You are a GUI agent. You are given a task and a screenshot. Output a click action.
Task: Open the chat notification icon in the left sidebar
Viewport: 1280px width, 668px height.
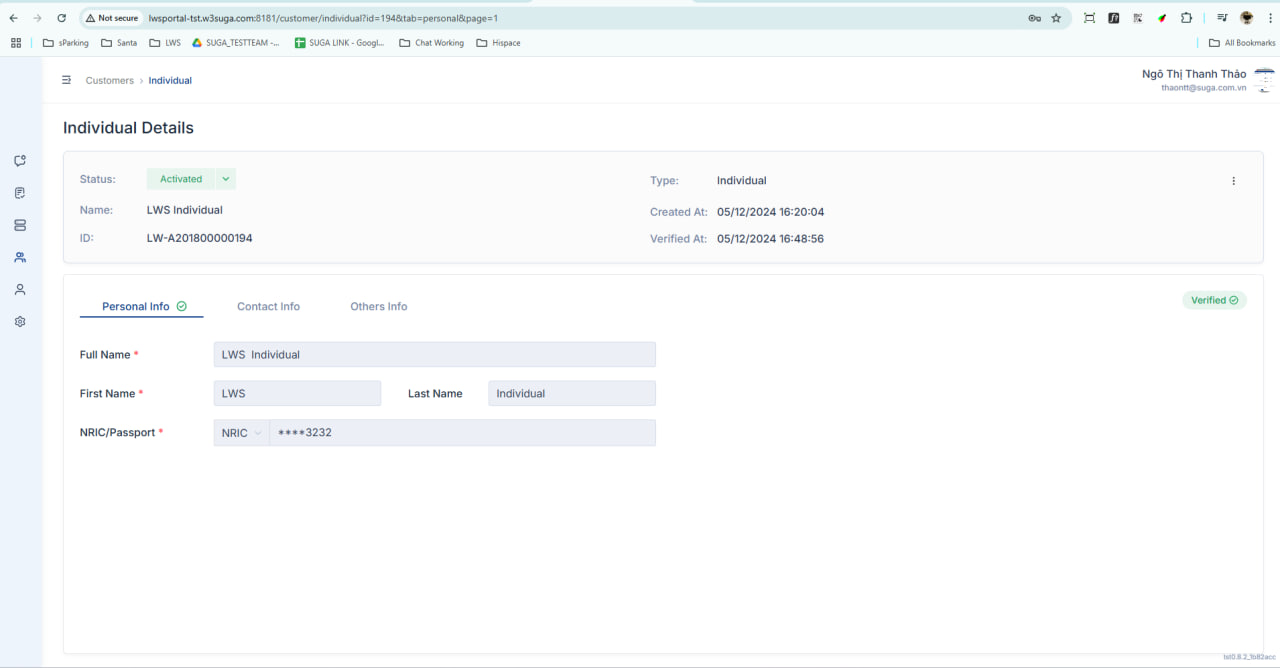pyautogui.click(x=20, y=161)
